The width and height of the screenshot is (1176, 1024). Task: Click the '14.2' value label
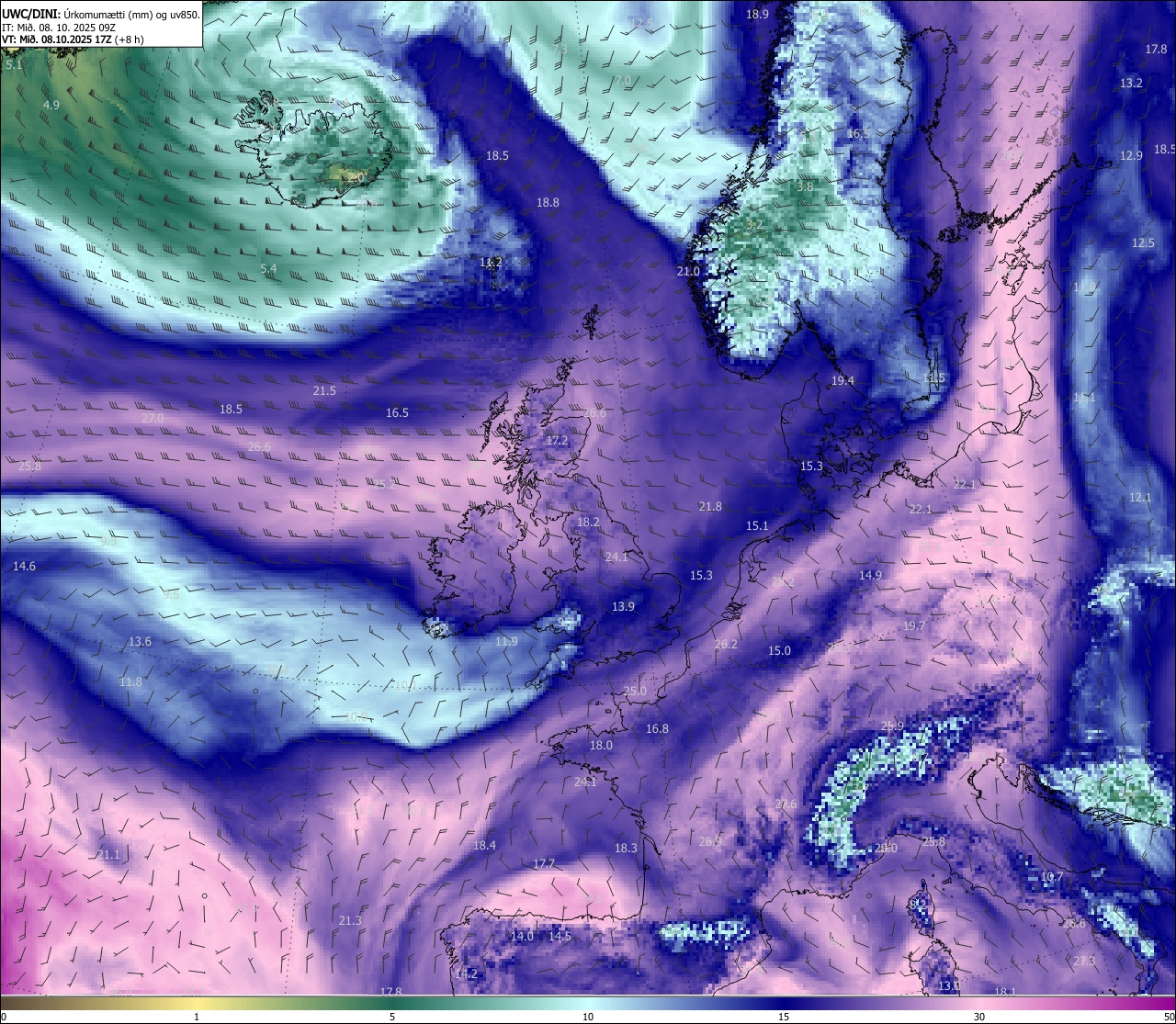466,974
